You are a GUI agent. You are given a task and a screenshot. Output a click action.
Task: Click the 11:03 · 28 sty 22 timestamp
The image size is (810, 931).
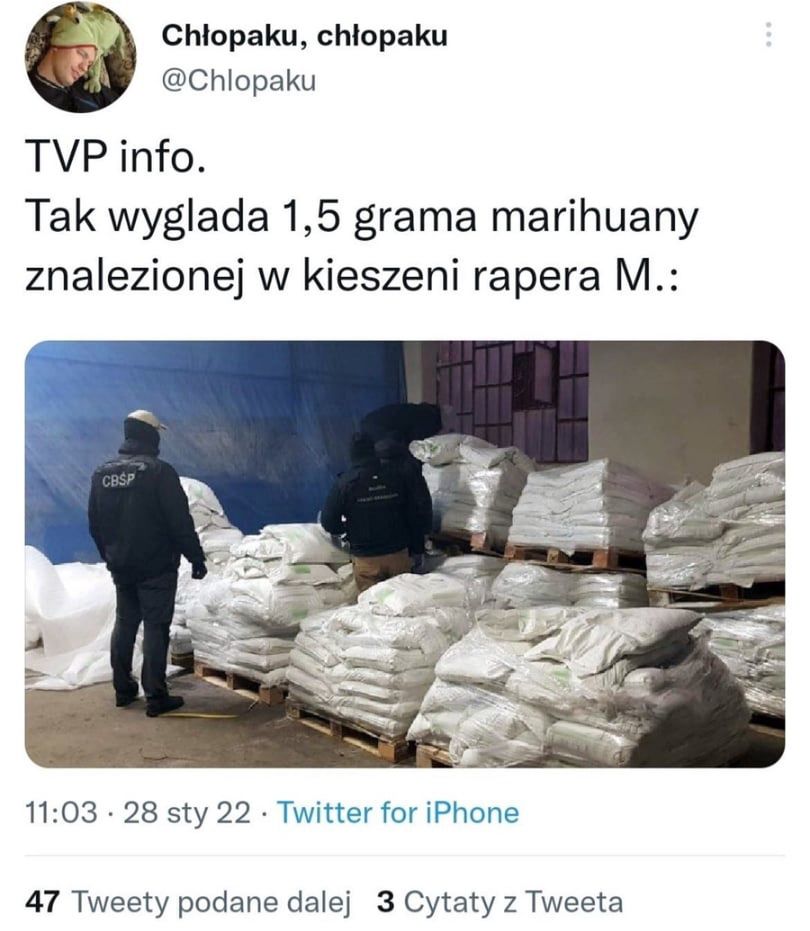(x=138, y=812)
